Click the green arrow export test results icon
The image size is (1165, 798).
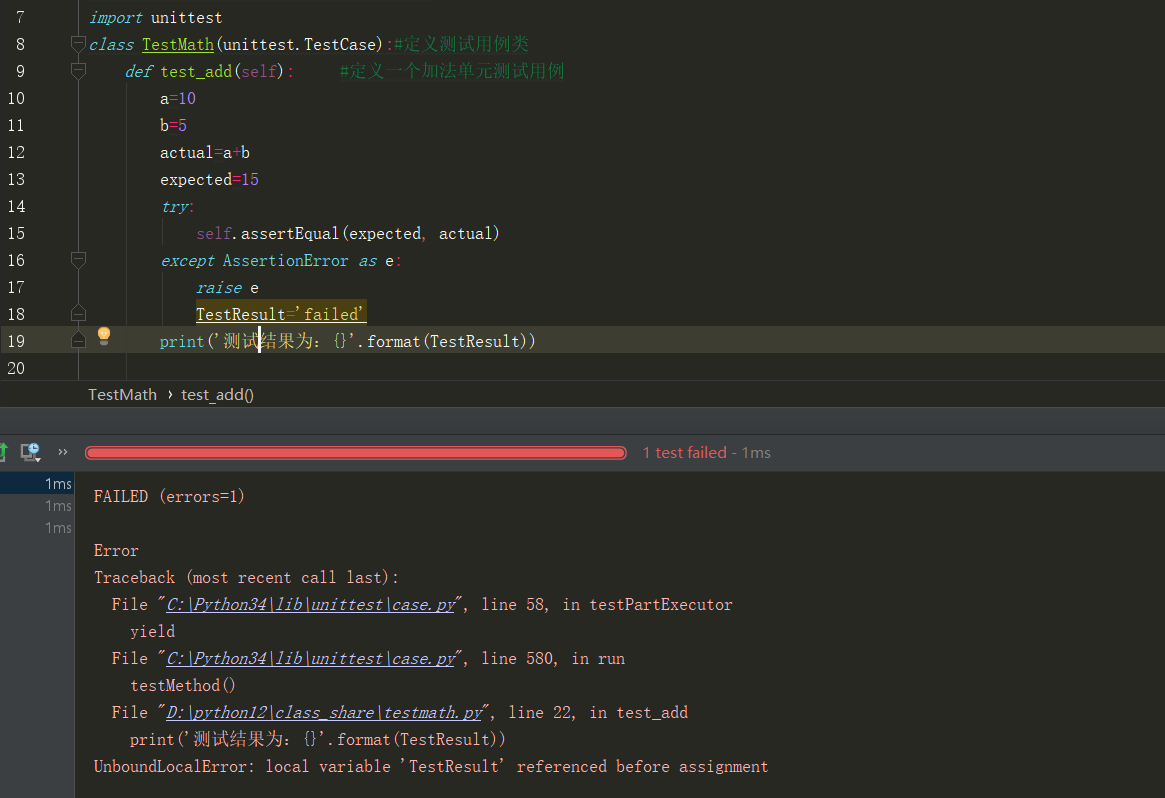pos(3,452)
